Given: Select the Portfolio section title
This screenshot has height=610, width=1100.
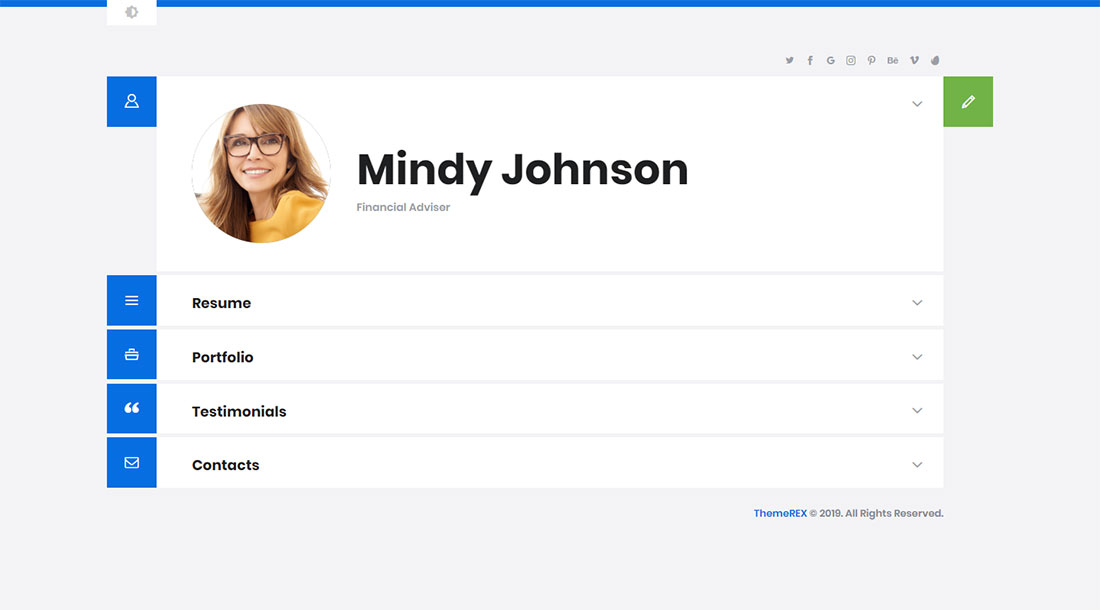Looking at the screenshot, I should pyautogui.click(x=222, y=357).
